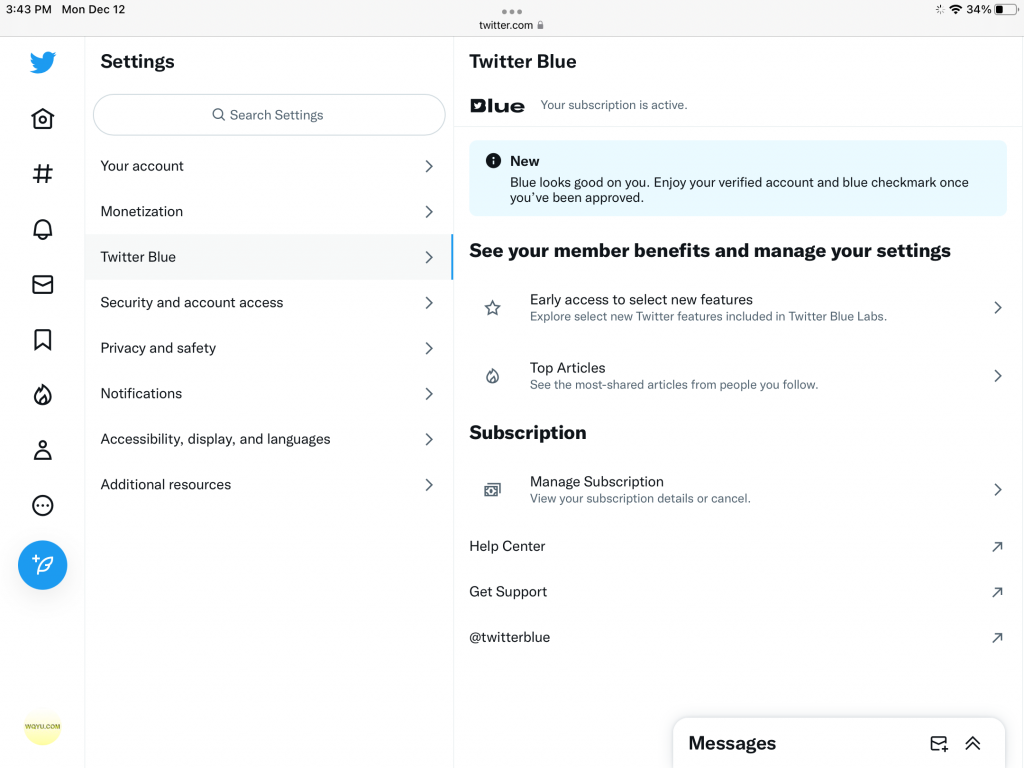Screen dimensions: 1024x768
Task: Click chevron next to Additional resources
Action: 429,485
